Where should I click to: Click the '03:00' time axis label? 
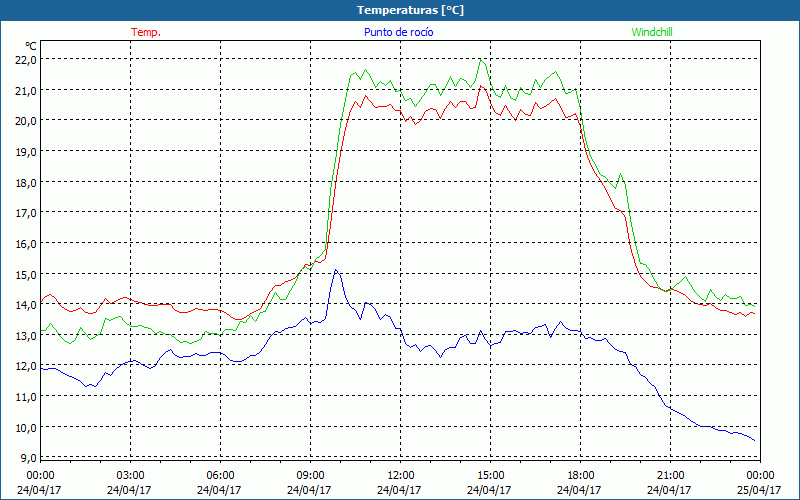130,475
